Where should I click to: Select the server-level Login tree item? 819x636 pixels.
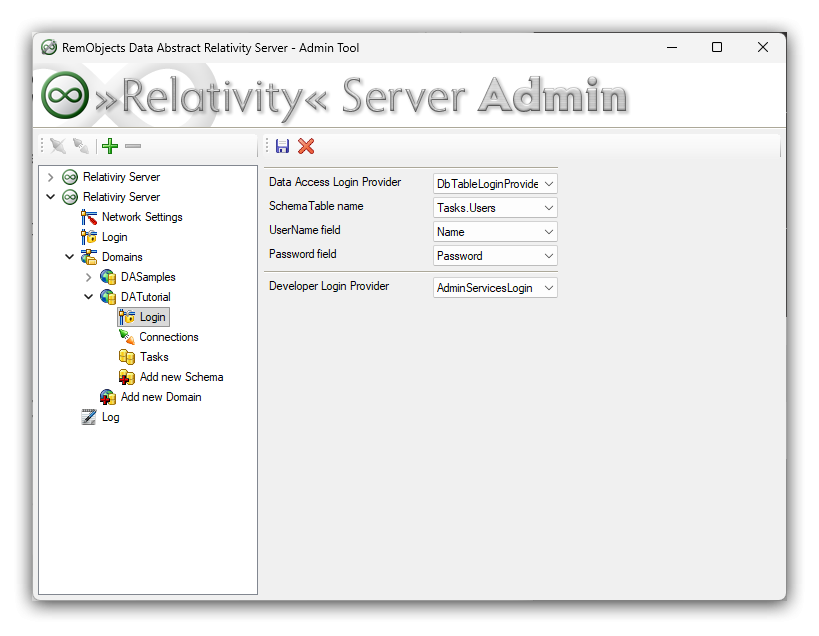114,237
